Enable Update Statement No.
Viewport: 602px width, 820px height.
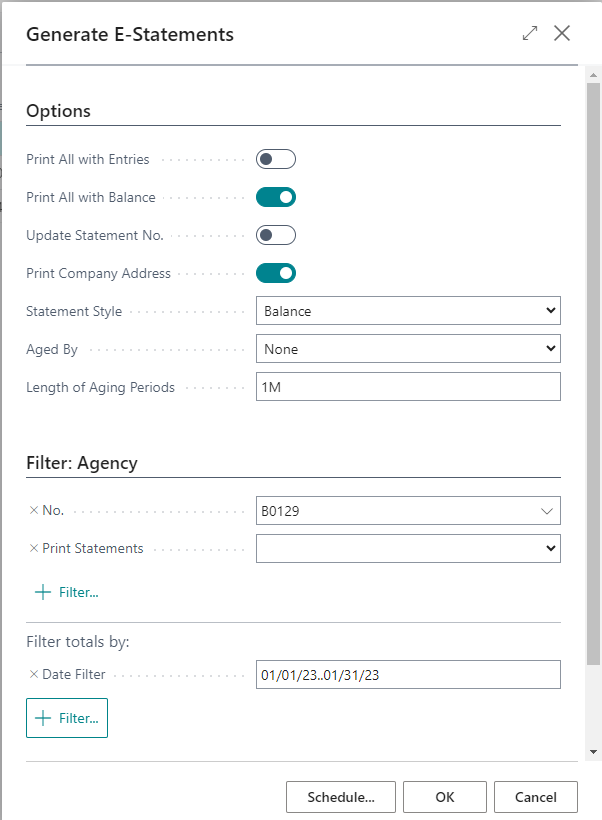pos(275,235)
